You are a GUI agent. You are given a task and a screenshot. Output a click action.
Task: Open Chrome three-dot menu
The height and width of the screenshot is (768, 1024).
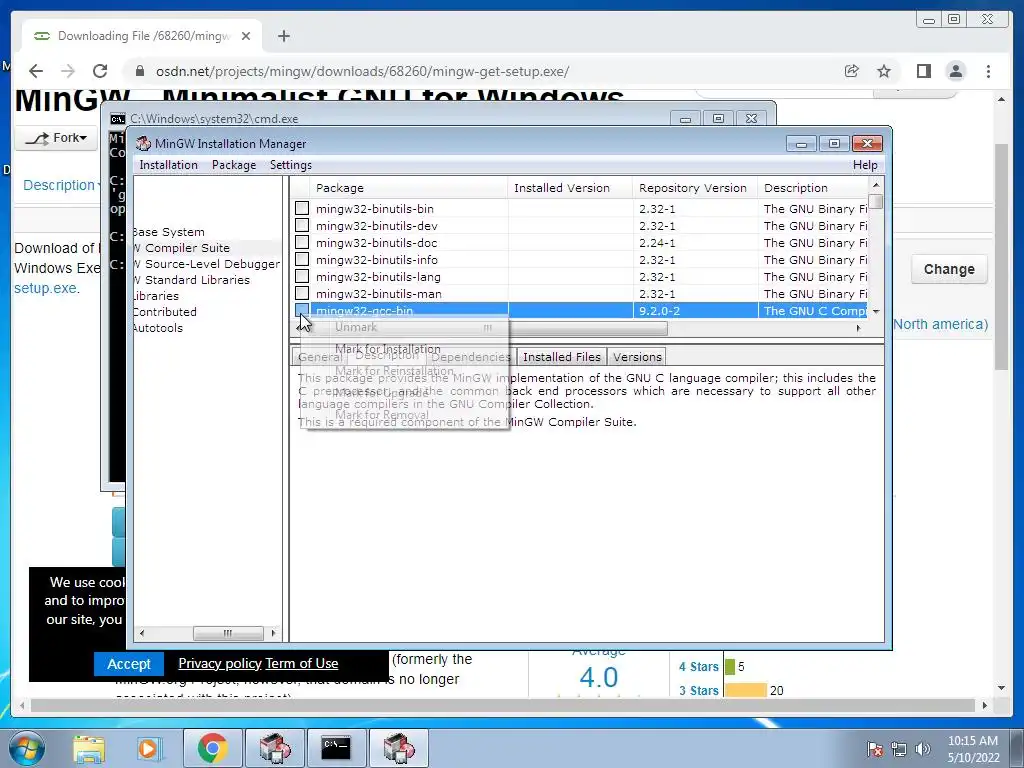coord(989,71)
